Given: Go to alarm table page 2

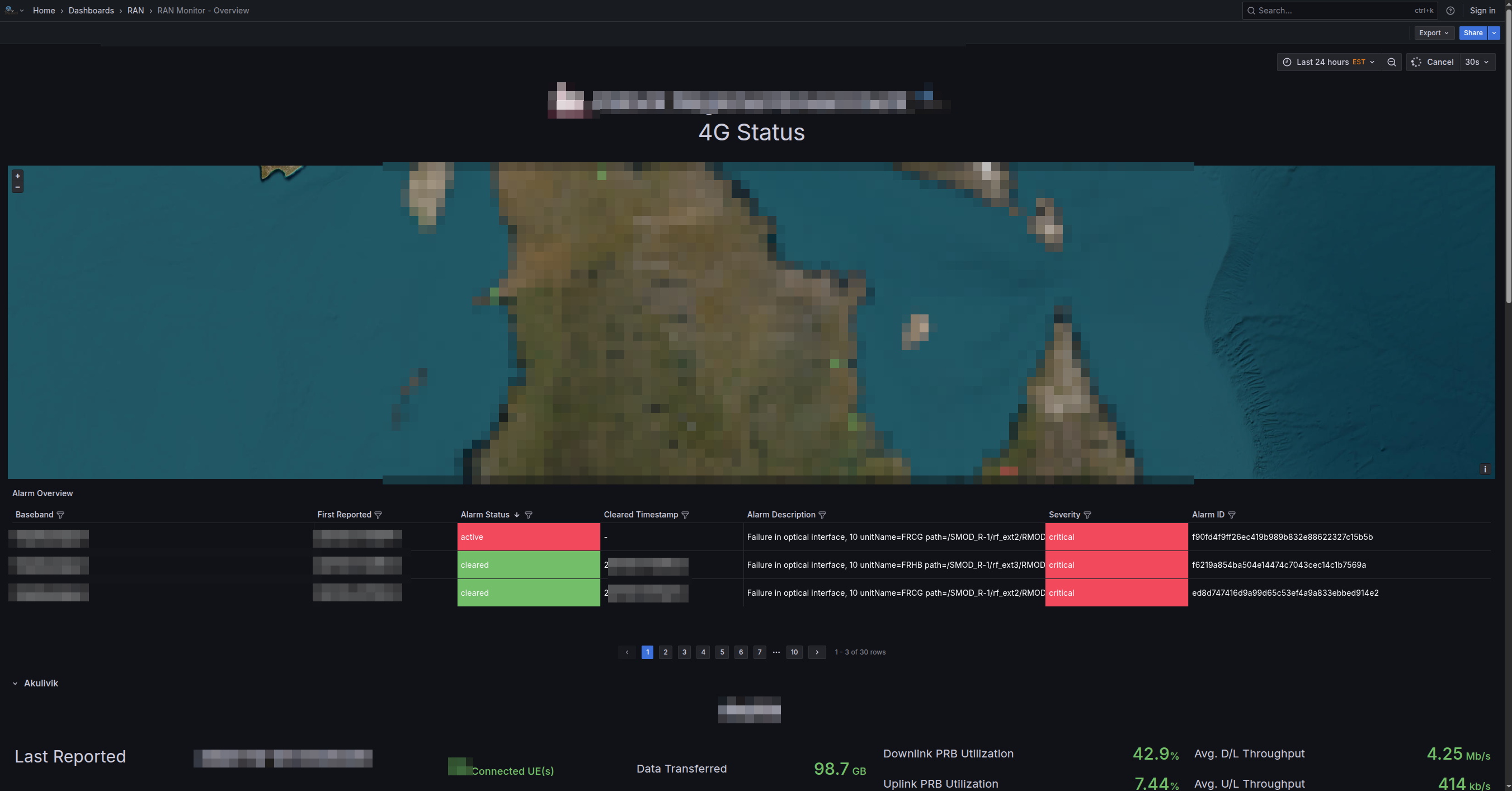Looking at the screenshot, I should click(665, 652).
